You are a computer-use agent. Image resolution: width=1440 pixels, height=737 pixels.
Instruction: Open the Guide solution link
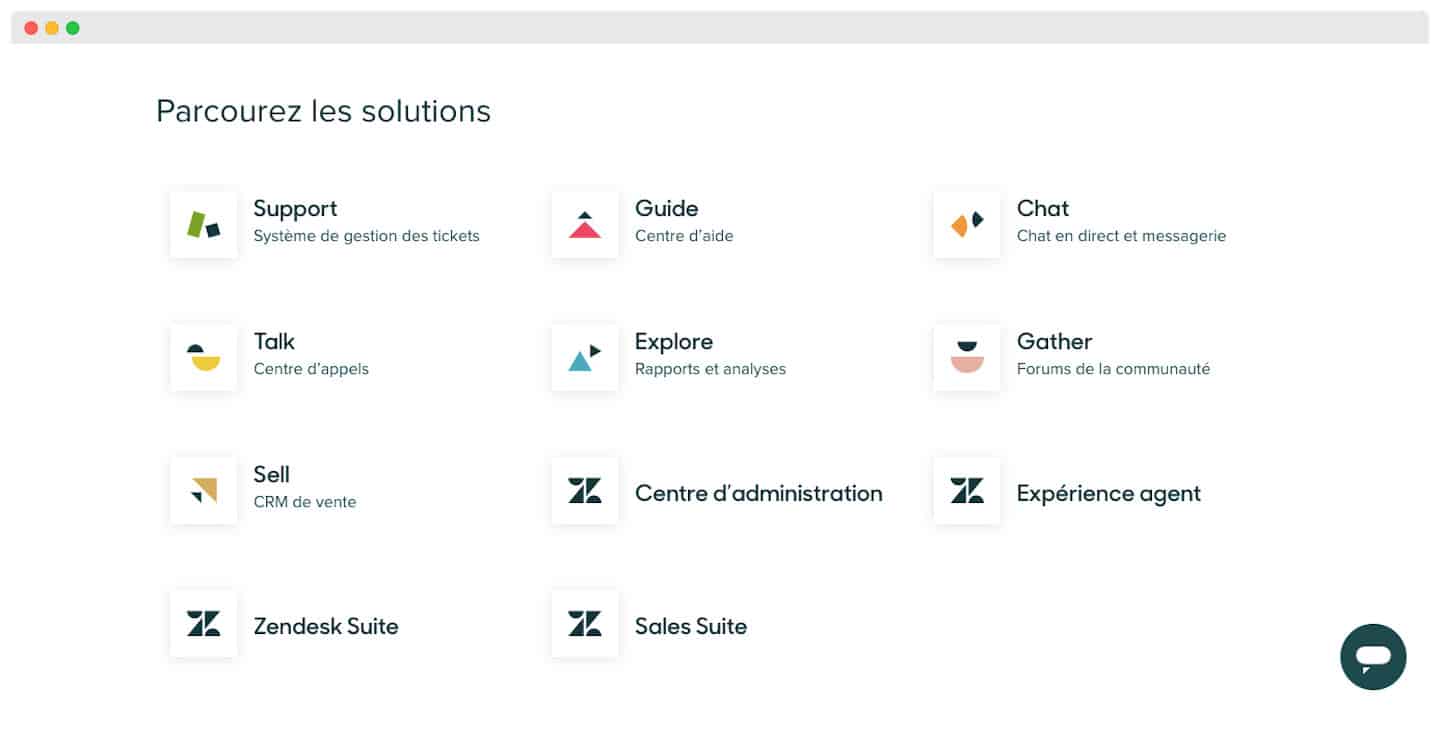[x=667, y=208]
